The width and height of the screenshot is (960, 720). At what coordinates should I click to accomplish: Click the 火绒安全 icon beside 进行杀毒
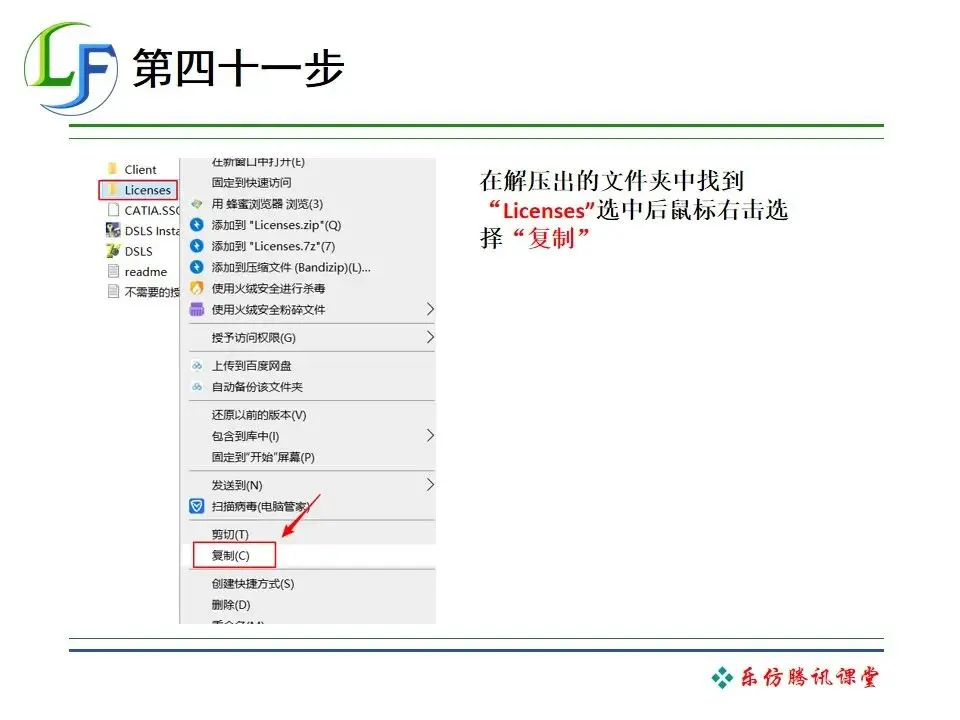click(x=197, y=288)
